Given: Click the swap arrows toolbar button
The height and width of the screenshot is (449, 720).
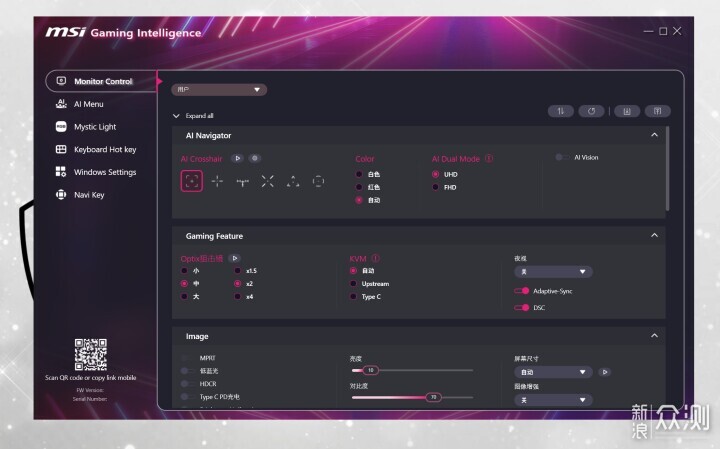Looking at the screenshot, I should pos(561,111).
